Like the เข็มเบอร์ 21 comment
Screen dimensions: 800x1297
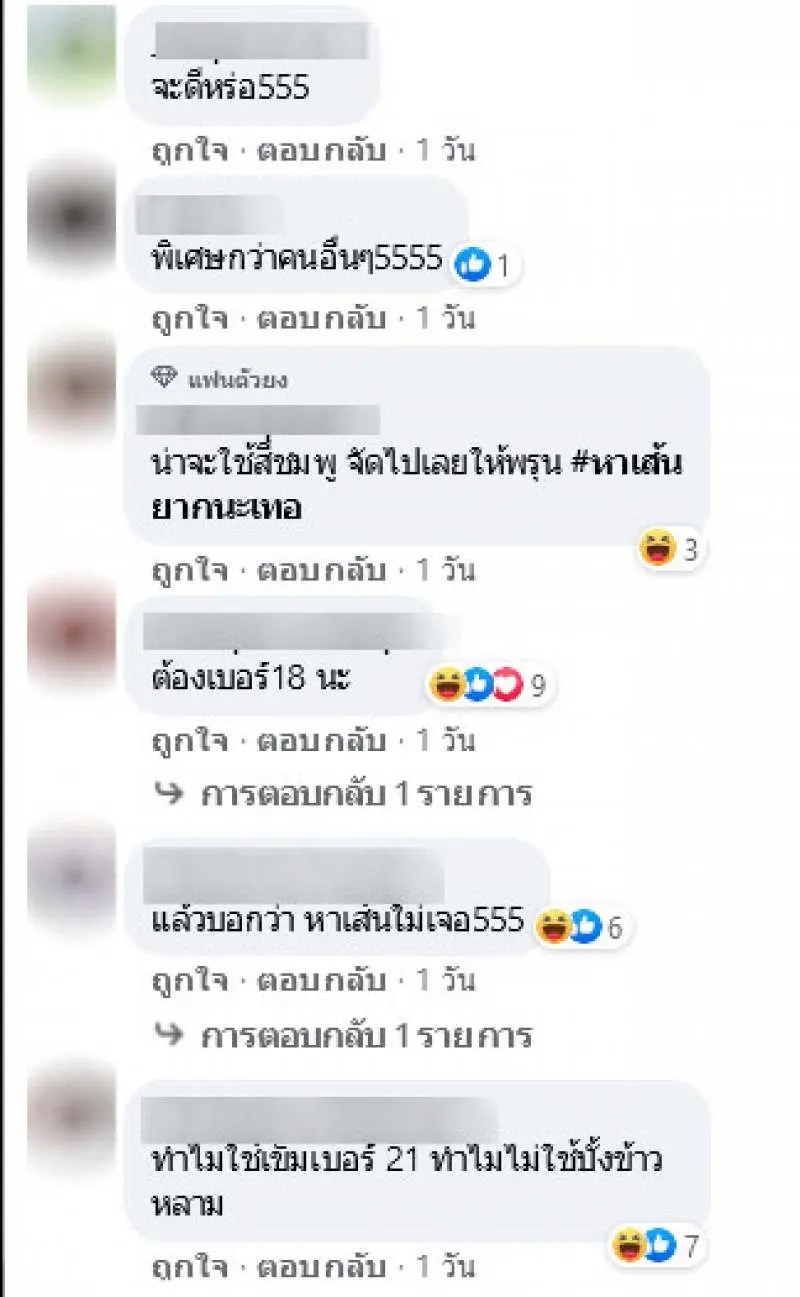[186, 1269]
